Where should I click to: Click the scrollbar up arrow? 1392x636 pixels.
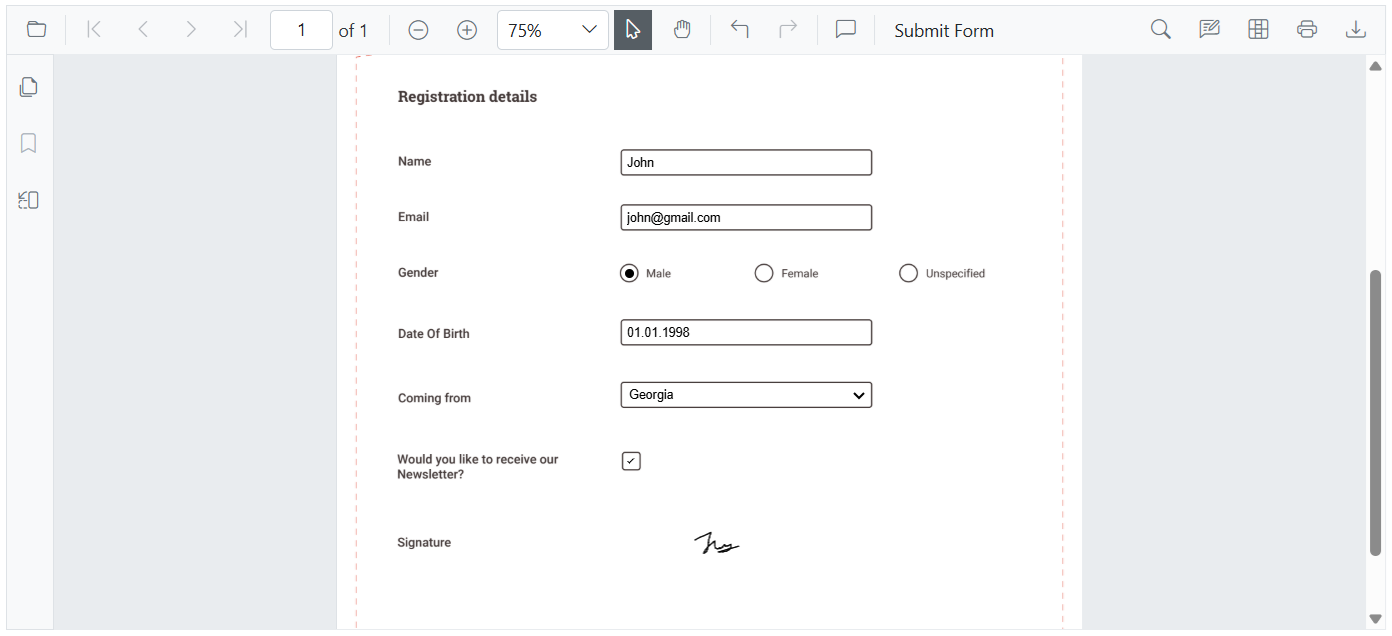[1375, 66]
